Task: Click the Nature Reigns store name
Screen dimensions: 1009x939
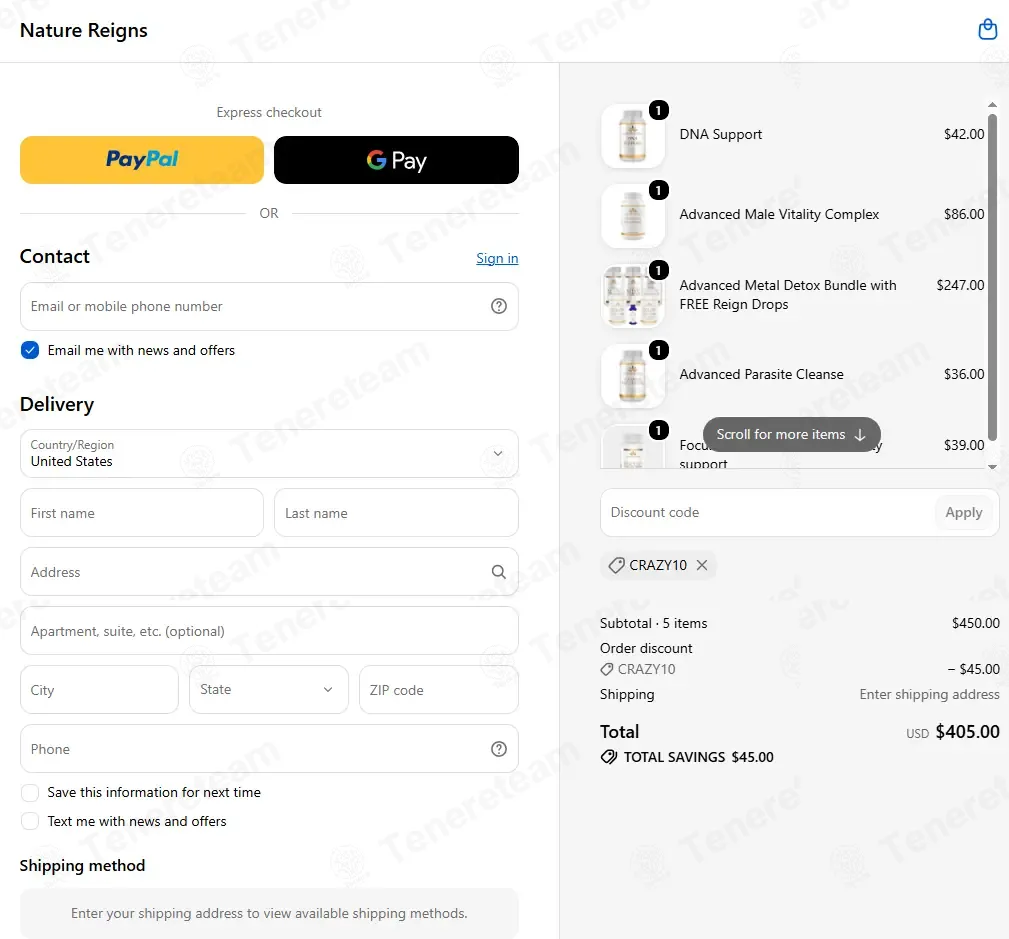Action: (84, 30)
